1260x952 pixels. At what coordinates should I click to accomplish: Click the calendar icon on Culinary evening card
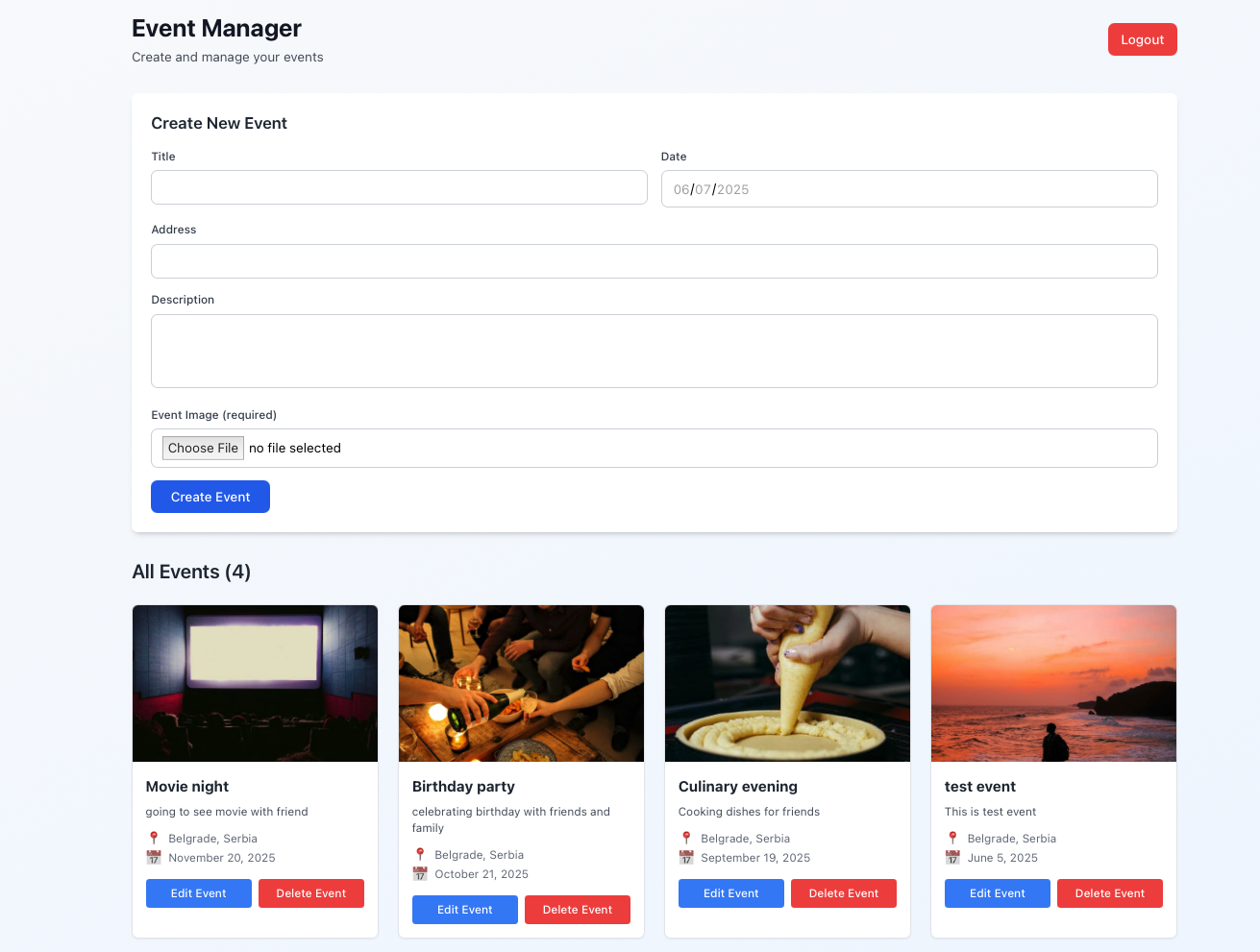[686, 858]
